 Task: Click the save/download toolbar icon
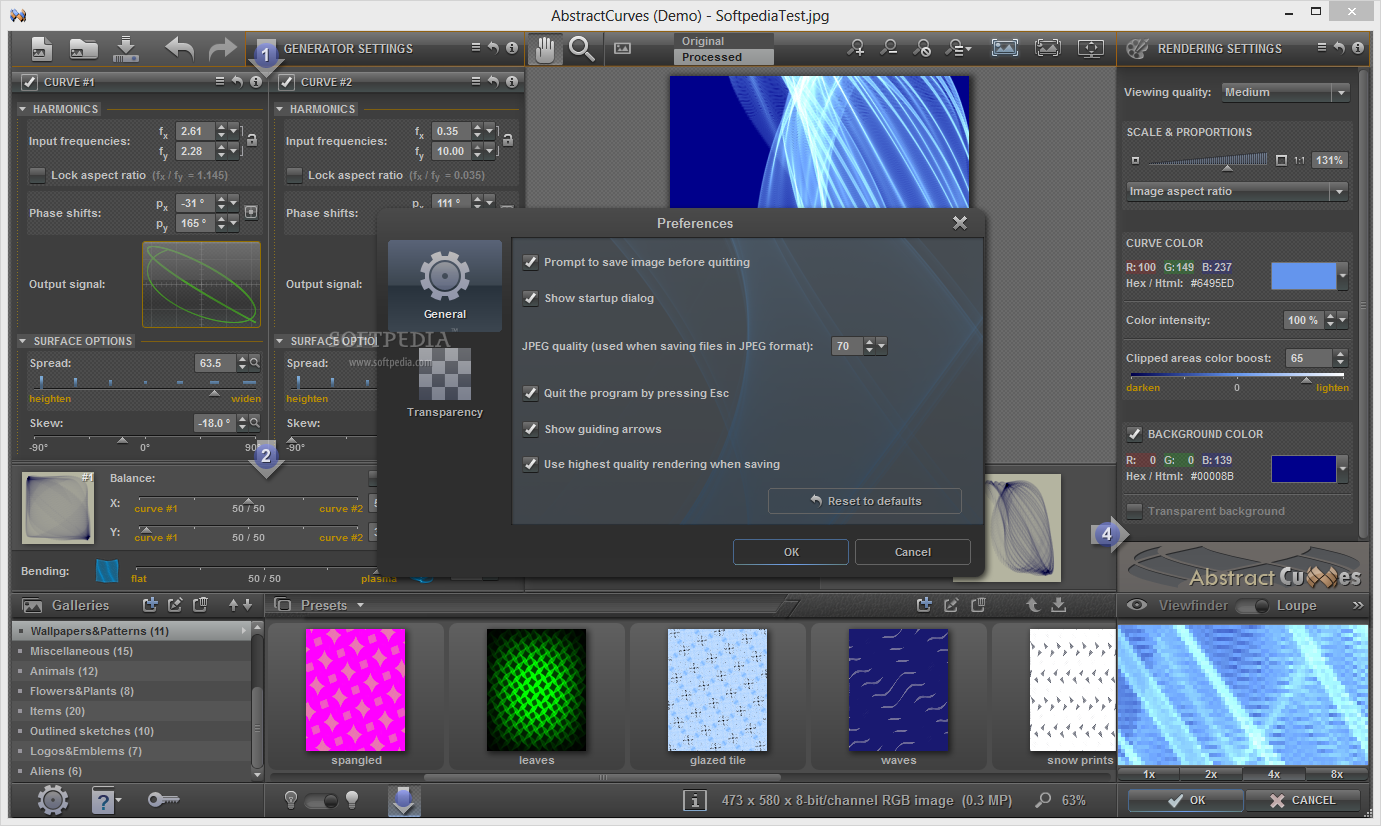[x=125, y=48]
